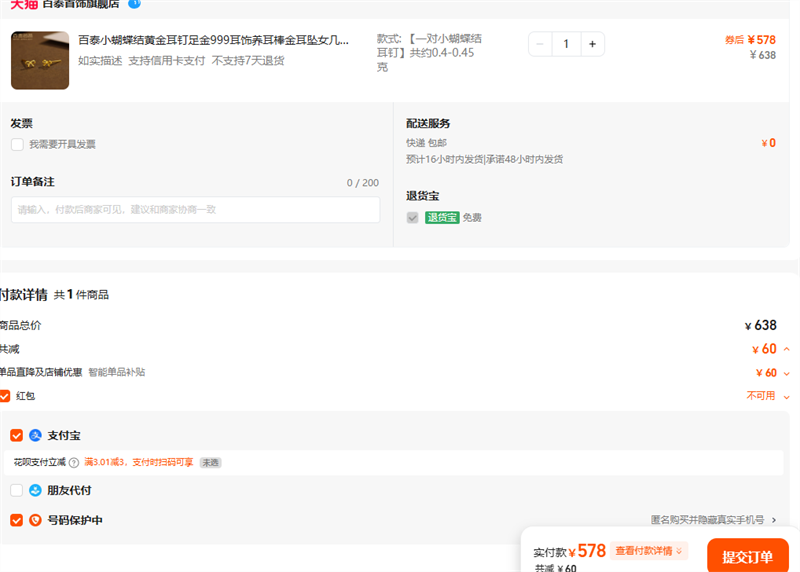The width and height of the screenshot is (800, 572).
Task: Click the green 退货宝 badge
Action: [442, 217]
